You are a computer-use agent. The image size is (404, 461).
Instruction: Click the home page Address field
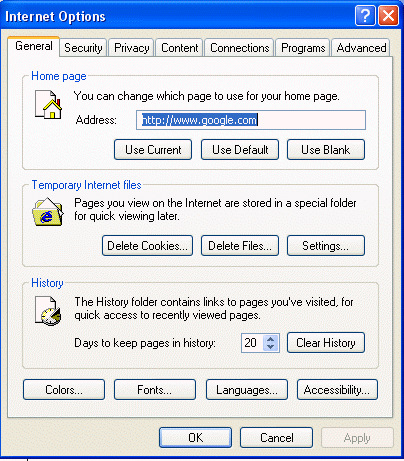[x=251, y=120]
